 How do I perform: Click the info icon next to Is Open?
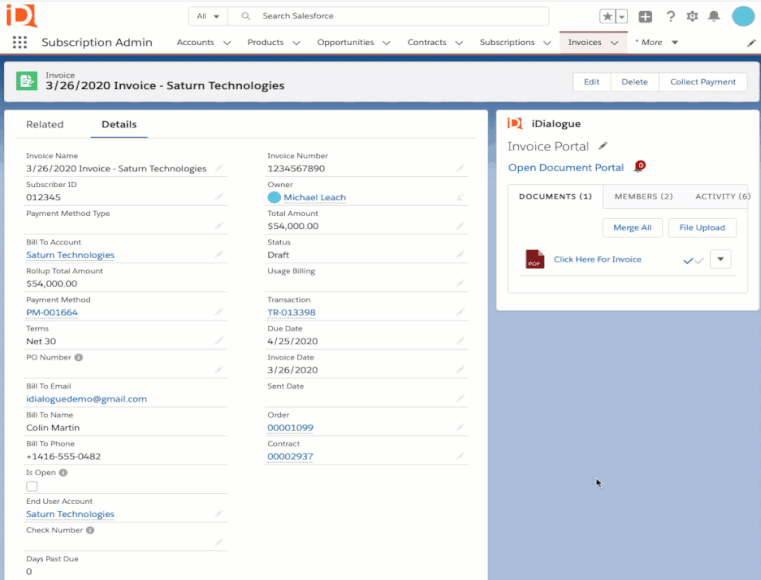pyautogui.click(x=63, y=472)
